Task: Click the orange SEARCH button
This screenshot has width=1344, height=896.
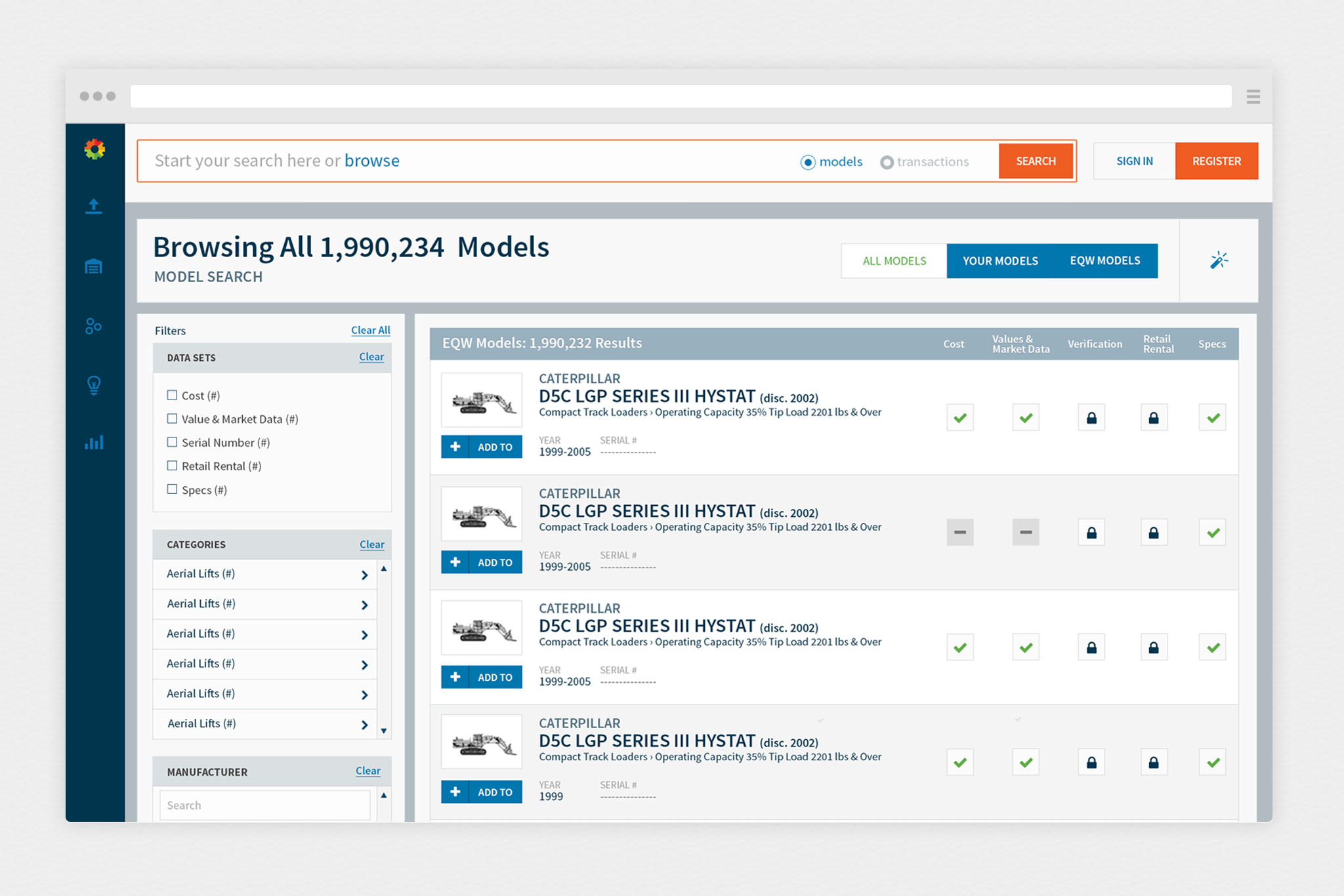Action: [1036, 161]
